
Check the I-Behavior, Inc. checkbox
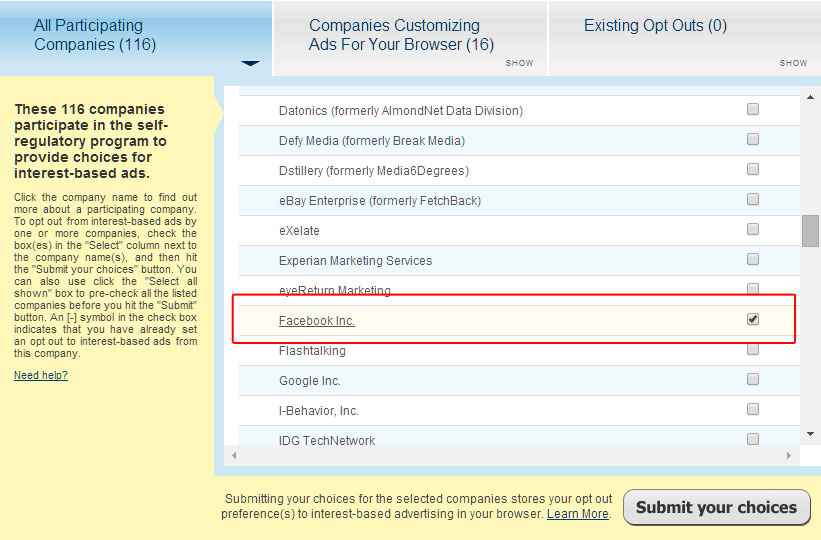pos(752,409)
